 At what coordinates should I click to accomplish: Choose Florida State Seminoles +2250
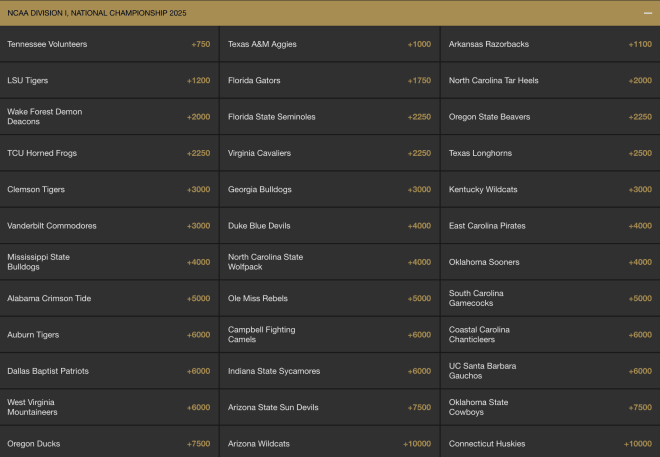[330, 117]
